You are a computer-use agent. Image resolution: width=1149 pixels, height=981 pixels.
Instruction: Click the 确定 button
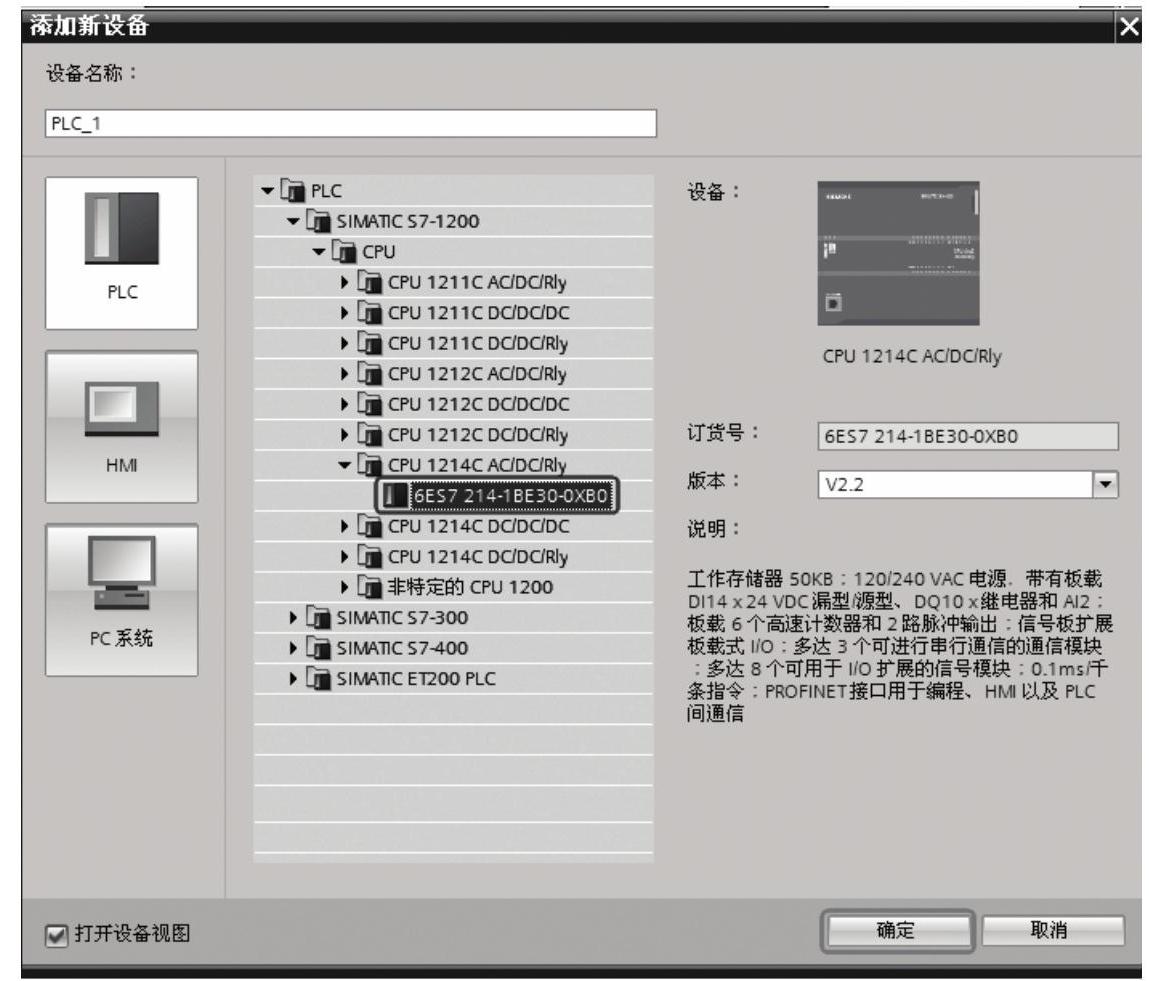[x=897, y=931]
